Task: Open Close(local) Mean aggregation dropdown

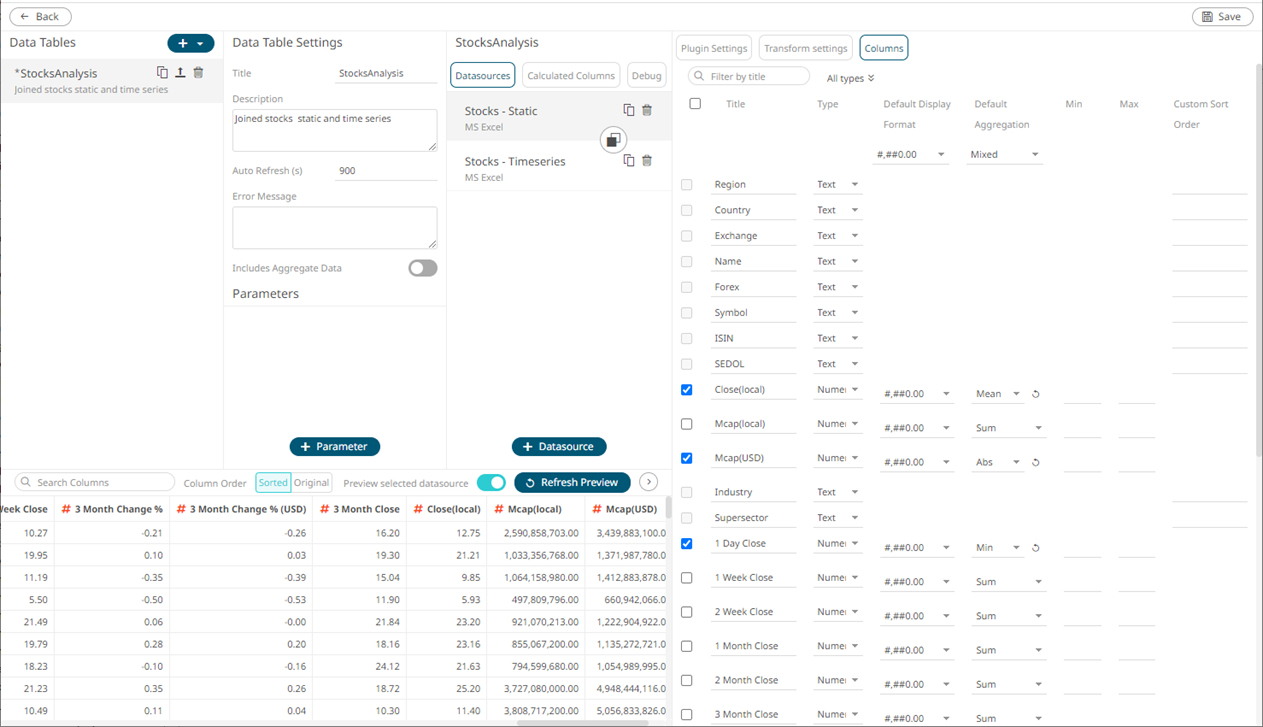Action: point(998,394)
